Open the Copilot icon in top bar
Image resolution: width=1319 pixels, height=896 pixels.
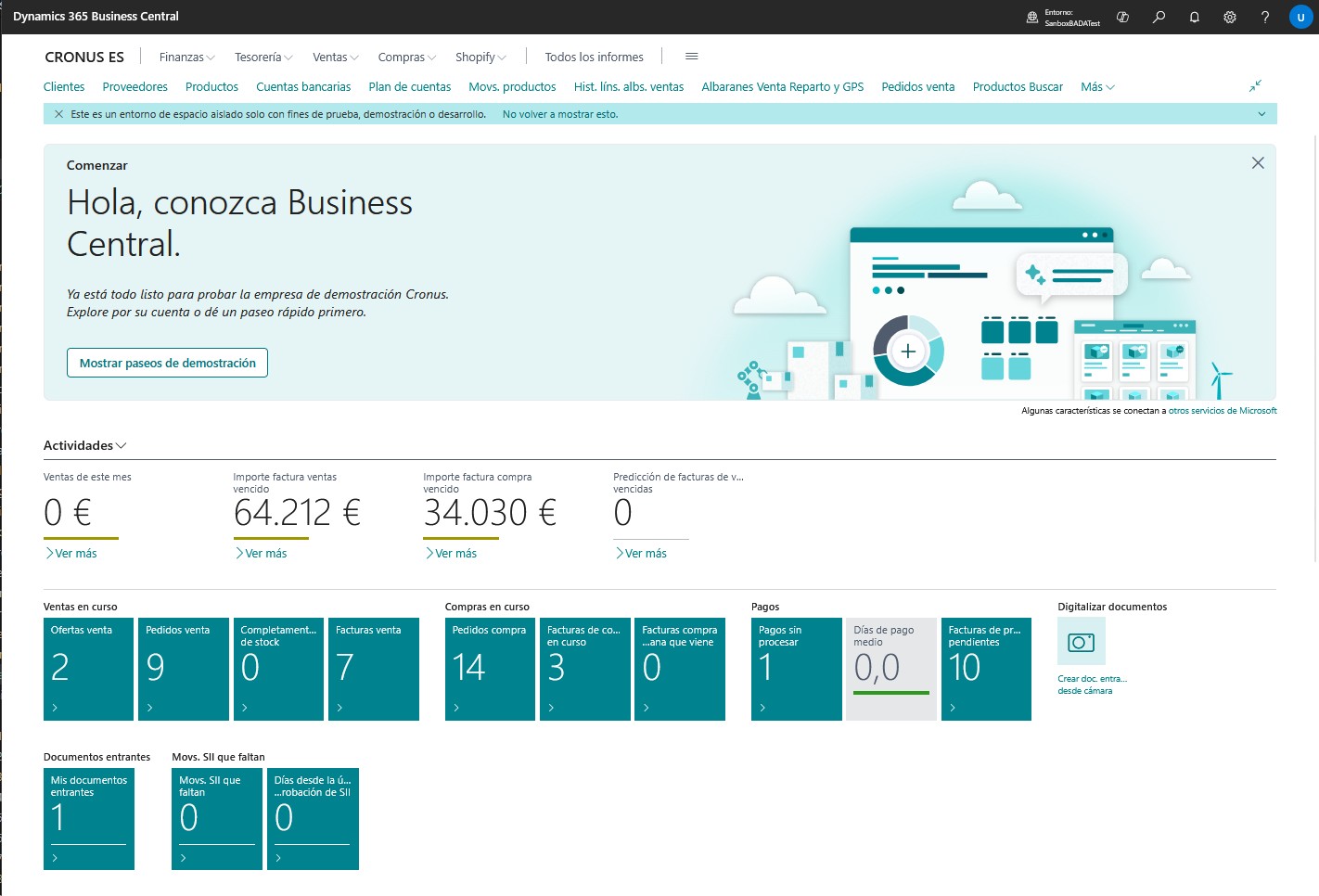(1123, 17)
